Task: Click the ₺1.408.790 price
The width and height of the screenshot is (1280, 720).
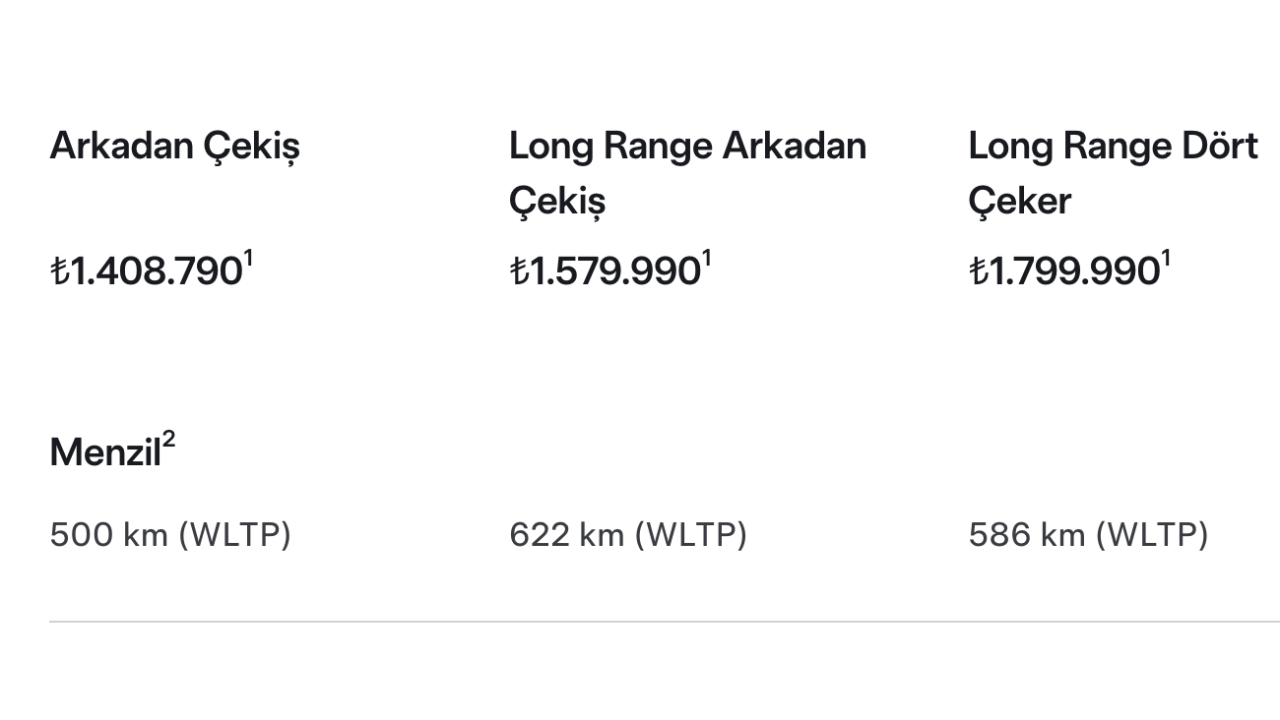Action: click(146, 272)
